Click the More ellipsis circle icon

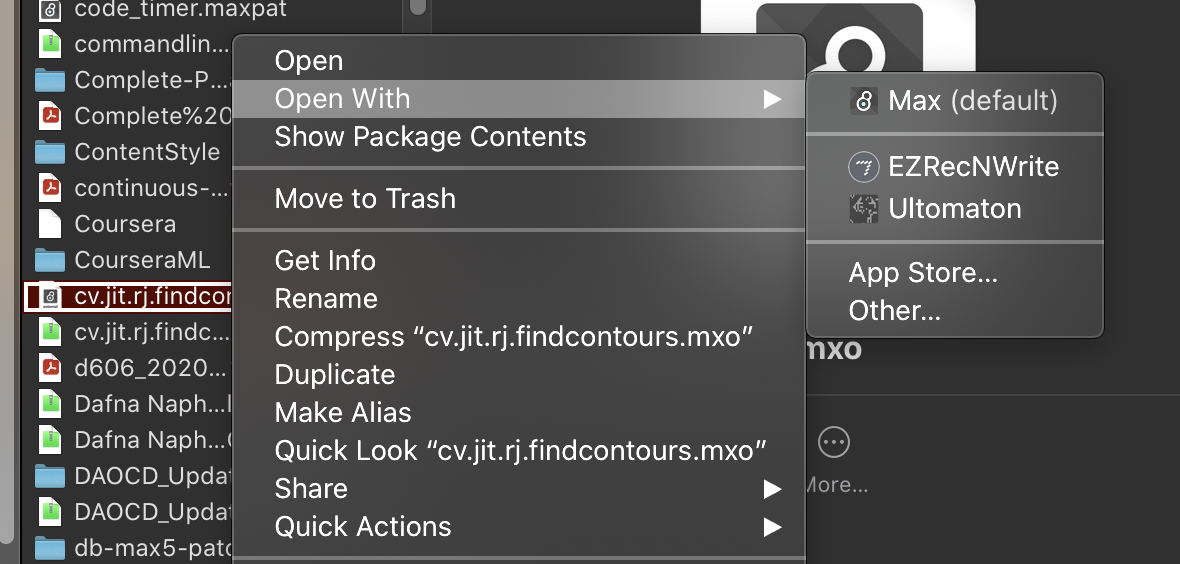coord(834,443)
